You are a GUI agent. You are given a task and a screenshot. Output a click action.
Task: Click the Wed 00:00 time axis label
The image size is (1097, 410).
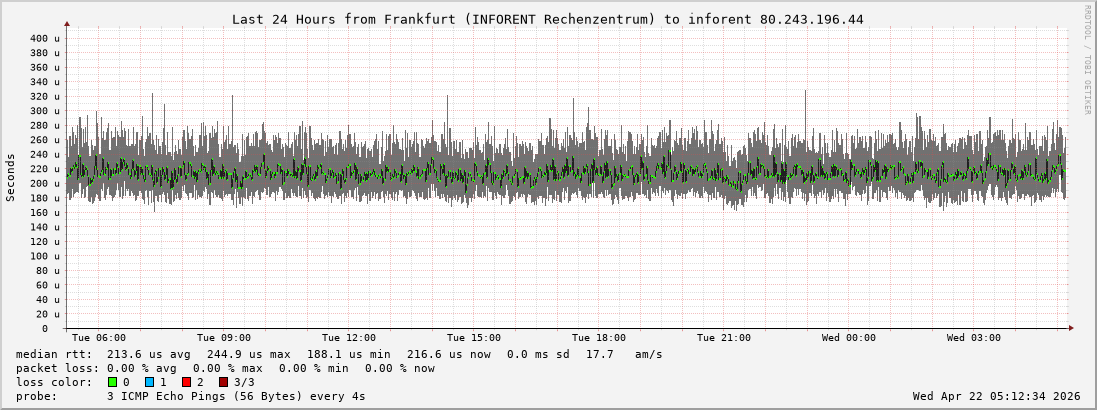(x=849, y=338)
